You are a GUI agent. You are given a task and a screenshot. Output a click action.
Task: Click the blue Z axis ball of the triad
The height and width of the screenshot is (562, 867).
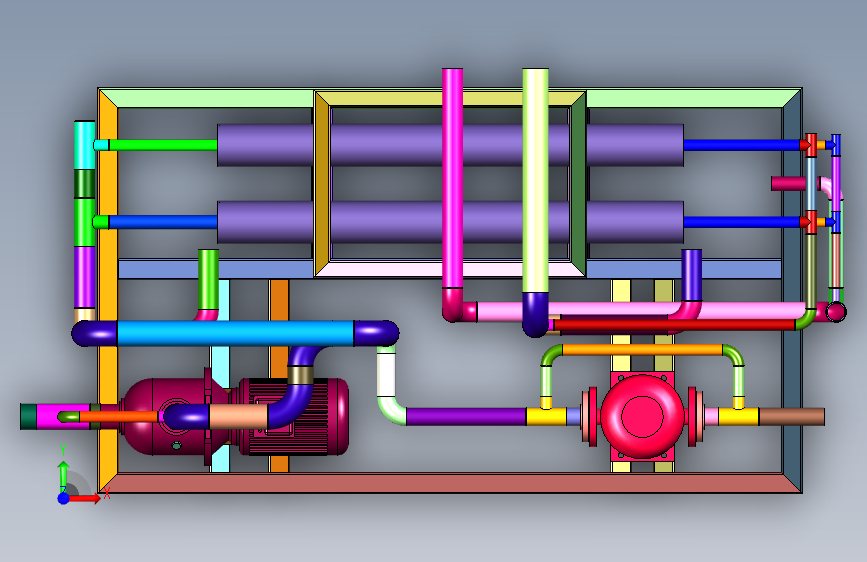[x=64, y=498]
